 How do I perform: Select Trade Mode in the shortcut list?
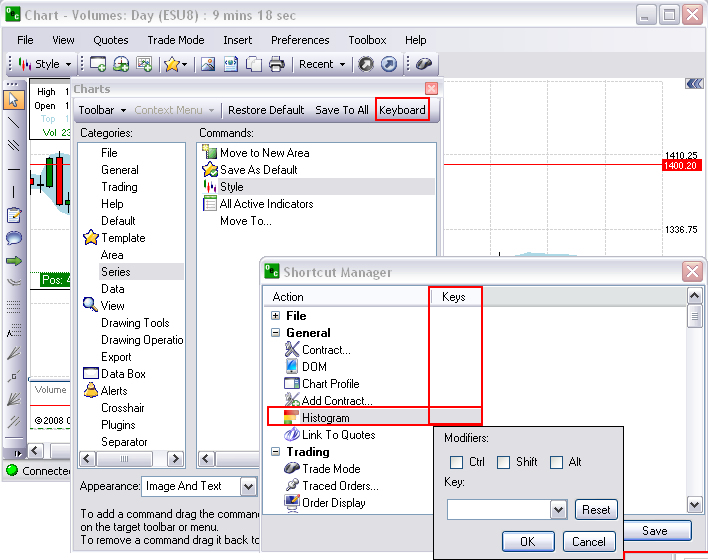coord(330,469)
